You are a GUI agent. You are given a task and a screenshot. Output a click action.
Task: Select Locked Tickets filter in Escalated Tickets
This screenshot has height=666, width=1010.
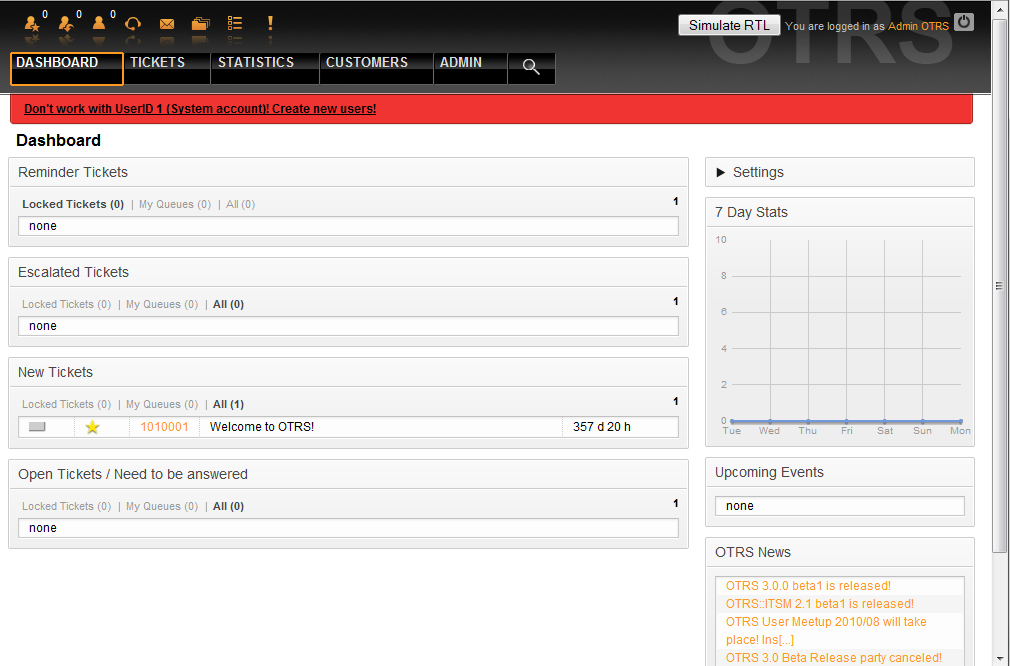(66, 304)
